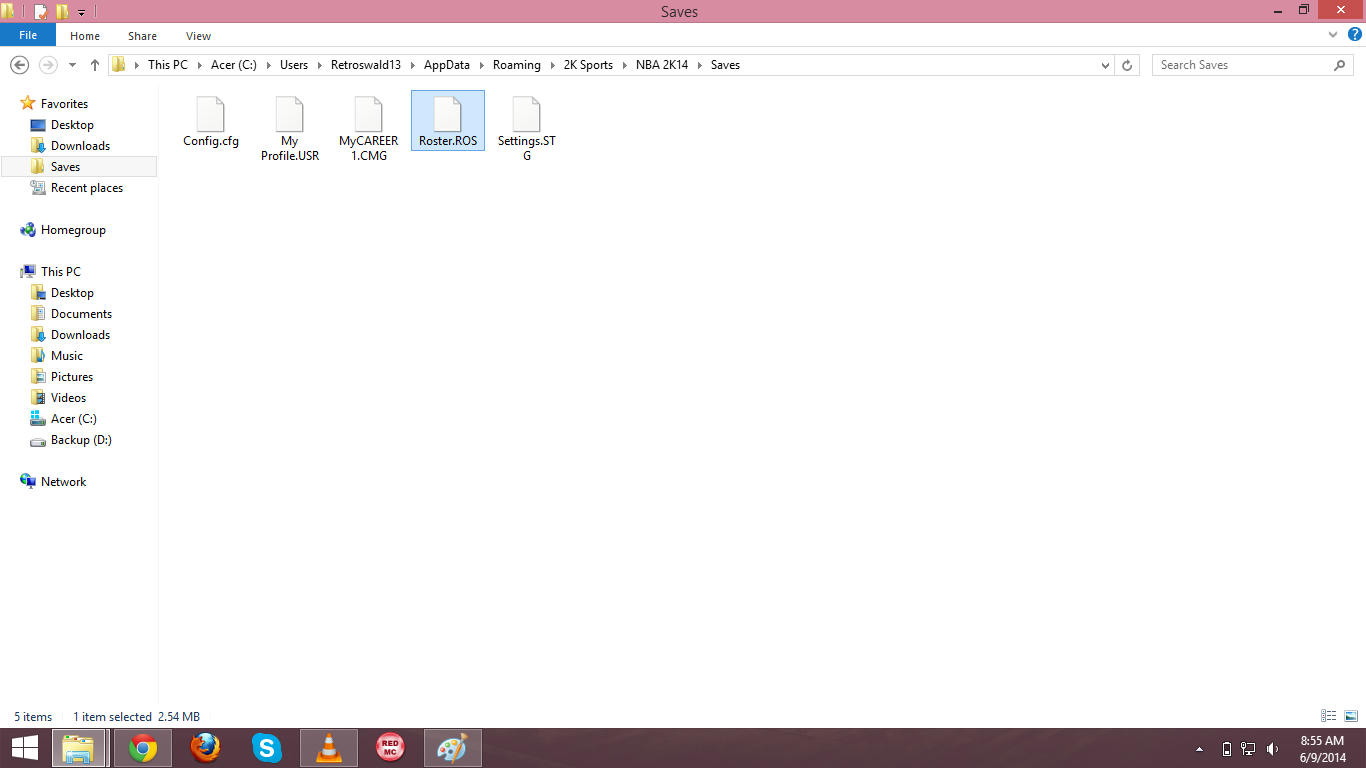Switch to the Share ribbon tab
This screenshot has height=768, width=1366.
coord(142,36)
